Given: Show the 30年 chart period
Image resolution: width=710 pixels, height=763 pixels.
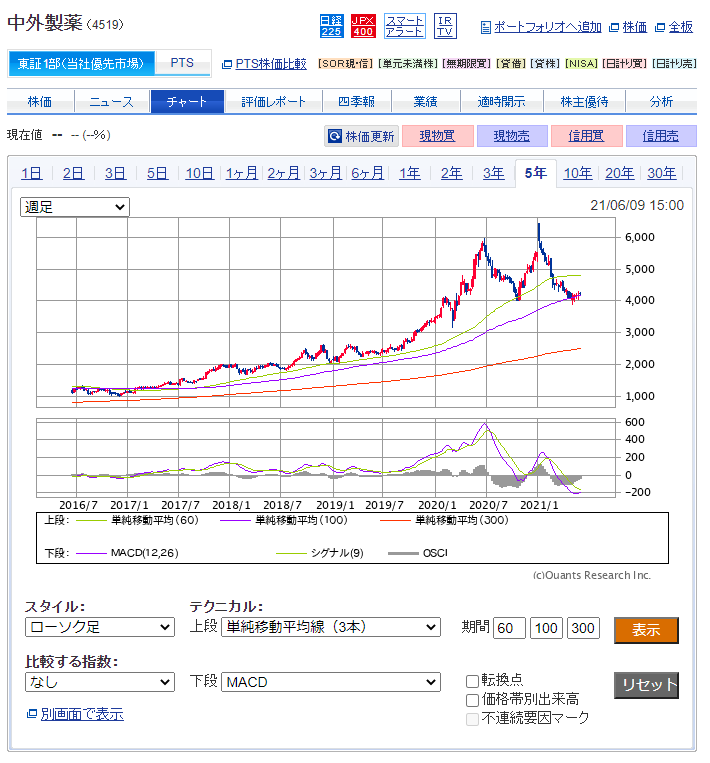Looking at the screenshot, I should tap(661, 173).
